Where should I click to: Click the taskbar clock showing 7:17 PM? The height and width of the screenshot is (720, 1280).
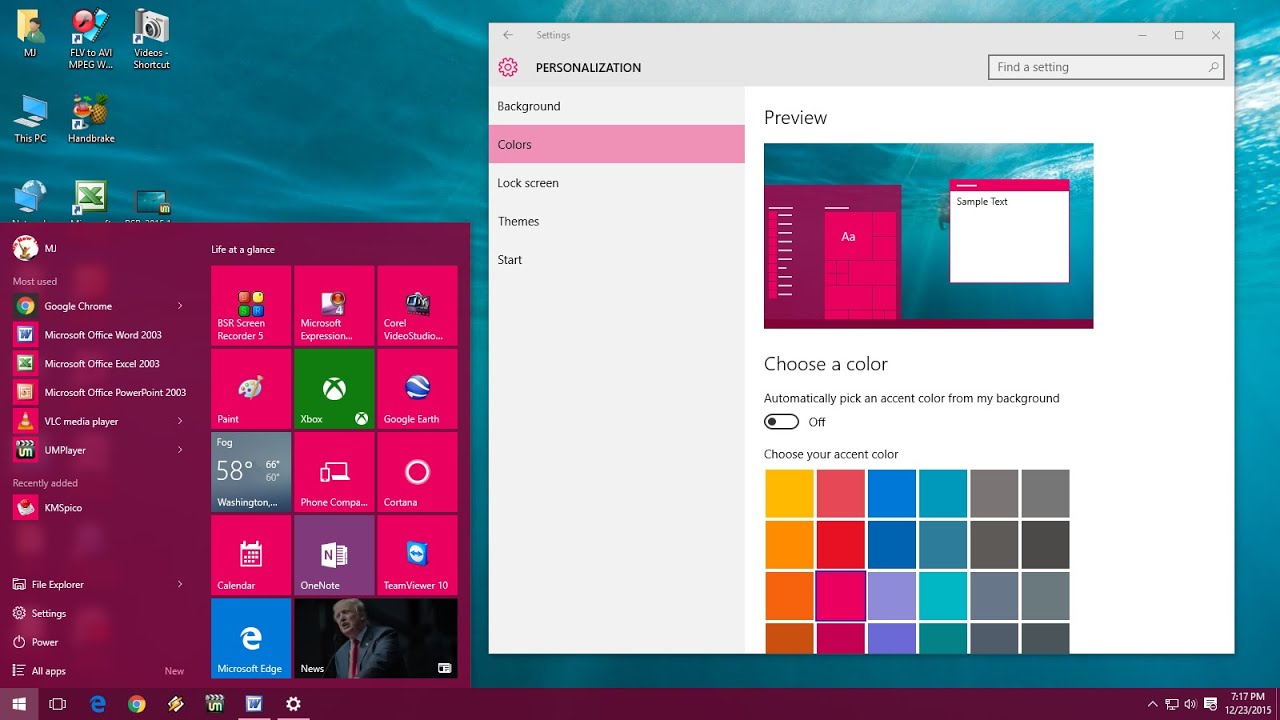tap(1246, 704)
